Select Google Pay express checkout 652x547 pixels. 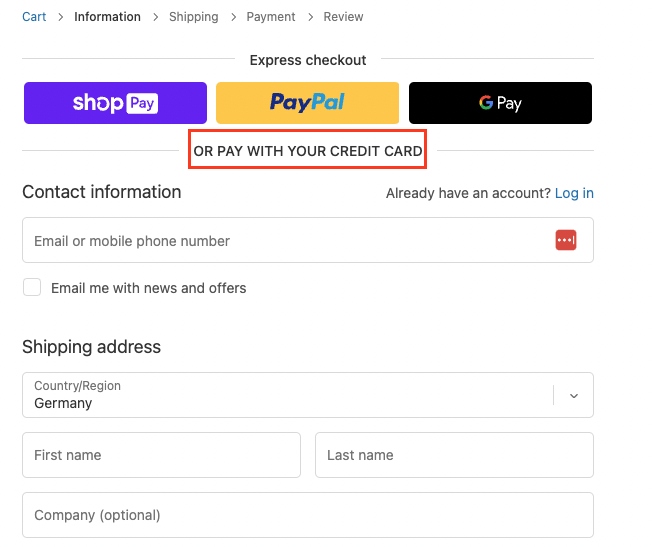click(500, 103)
